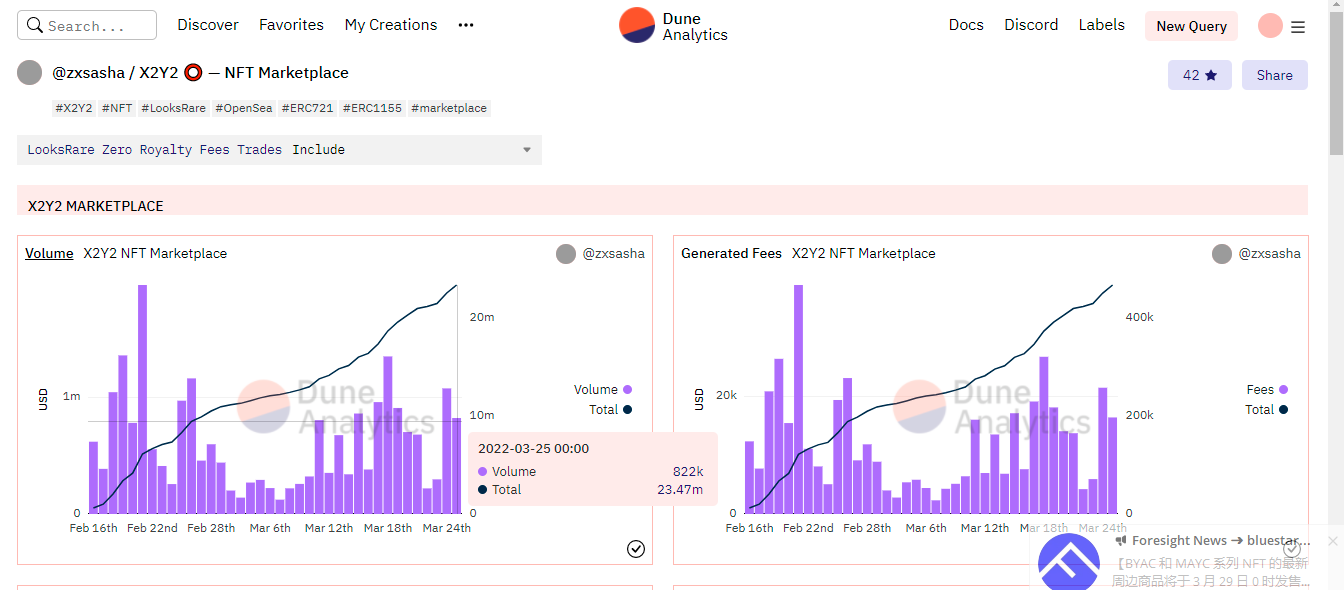Open the three-dots more menu
The image size is (1344, 590).
point(466,25)
